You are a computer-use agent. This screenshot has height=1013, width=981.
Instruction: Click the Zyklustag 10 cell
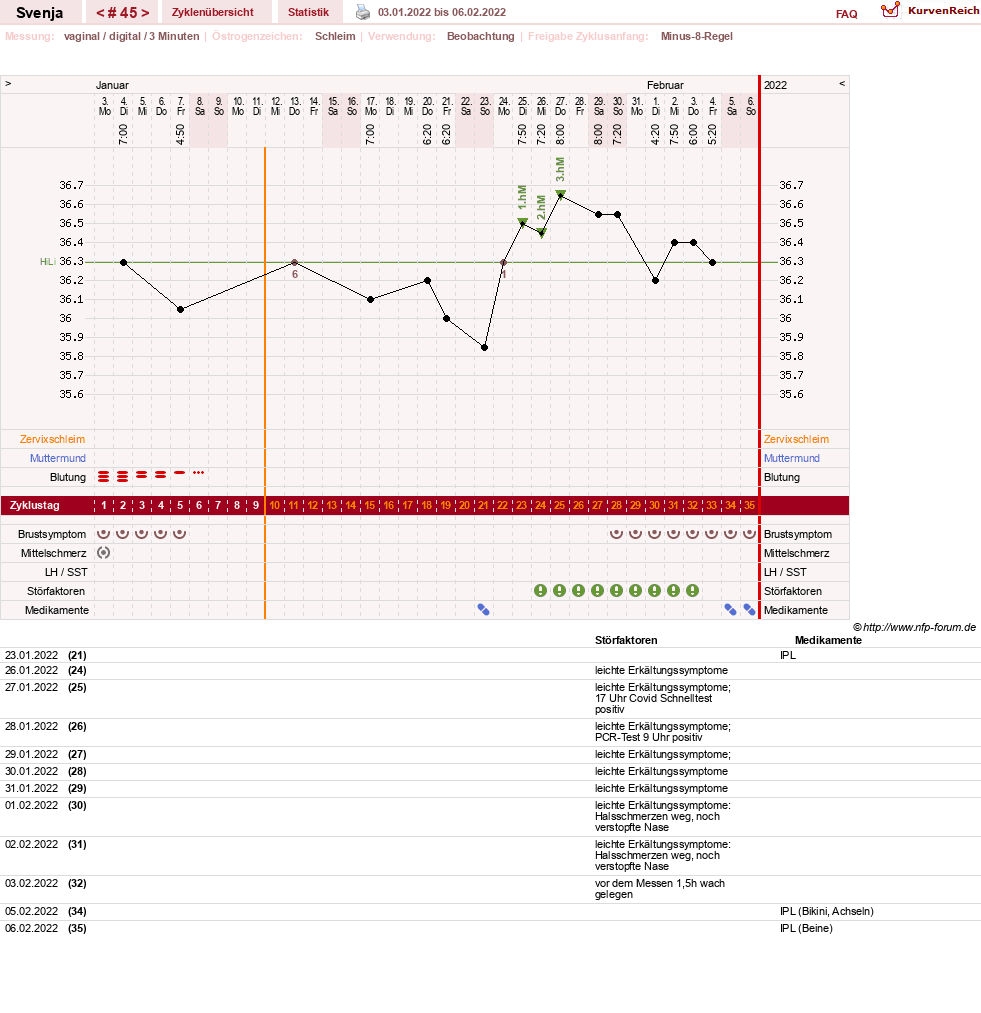275,505
